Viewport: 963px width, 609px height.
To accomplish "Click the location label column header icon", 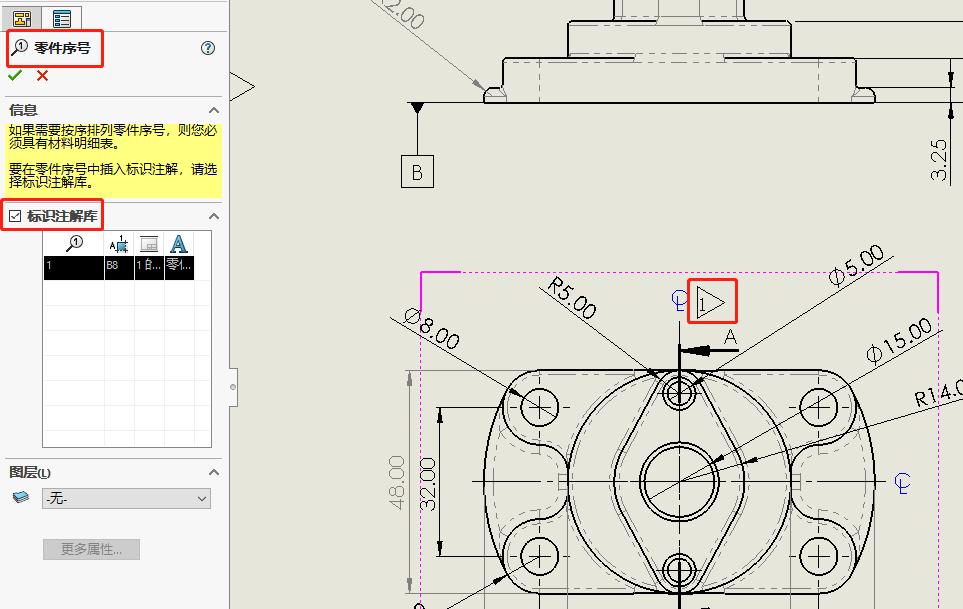I will [x=119, y=244].
